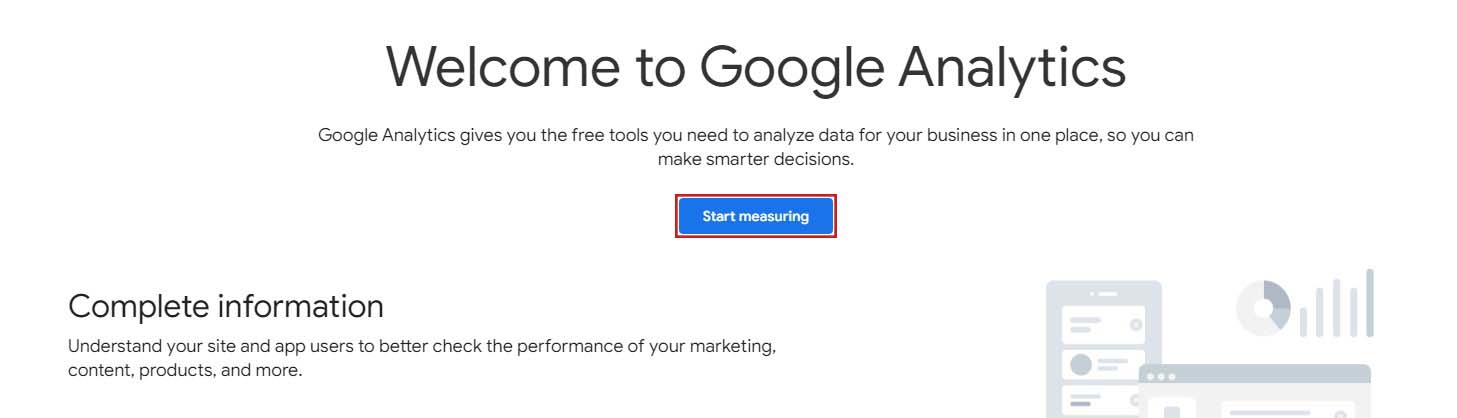Click the intro text about free tools
Image resolution: width=1457 pixels, height=418 pixels.
(755, 135)
